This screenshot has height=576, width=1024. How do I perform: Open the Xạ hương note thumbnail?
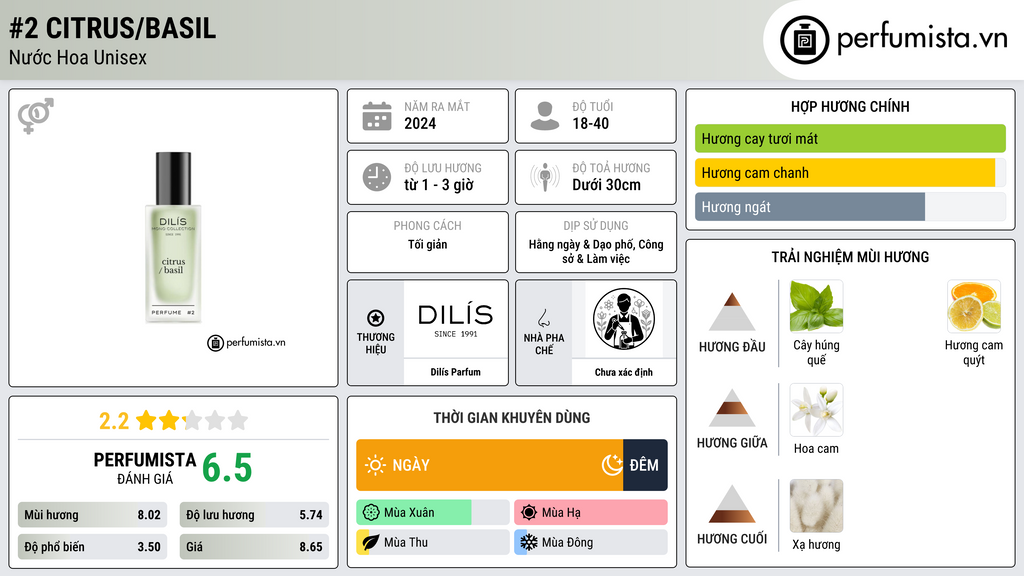pos(816,505)
